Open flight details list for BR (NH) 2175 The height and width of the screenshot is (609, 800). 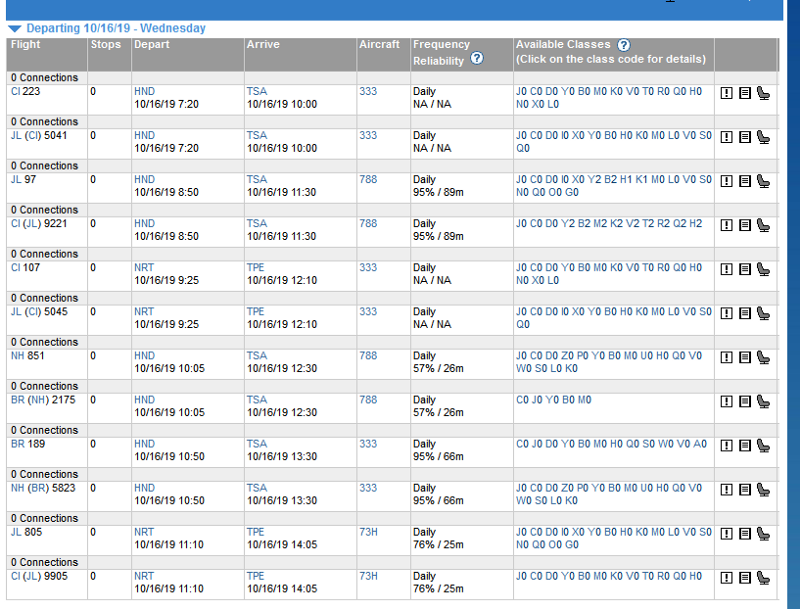coord(745,401)
